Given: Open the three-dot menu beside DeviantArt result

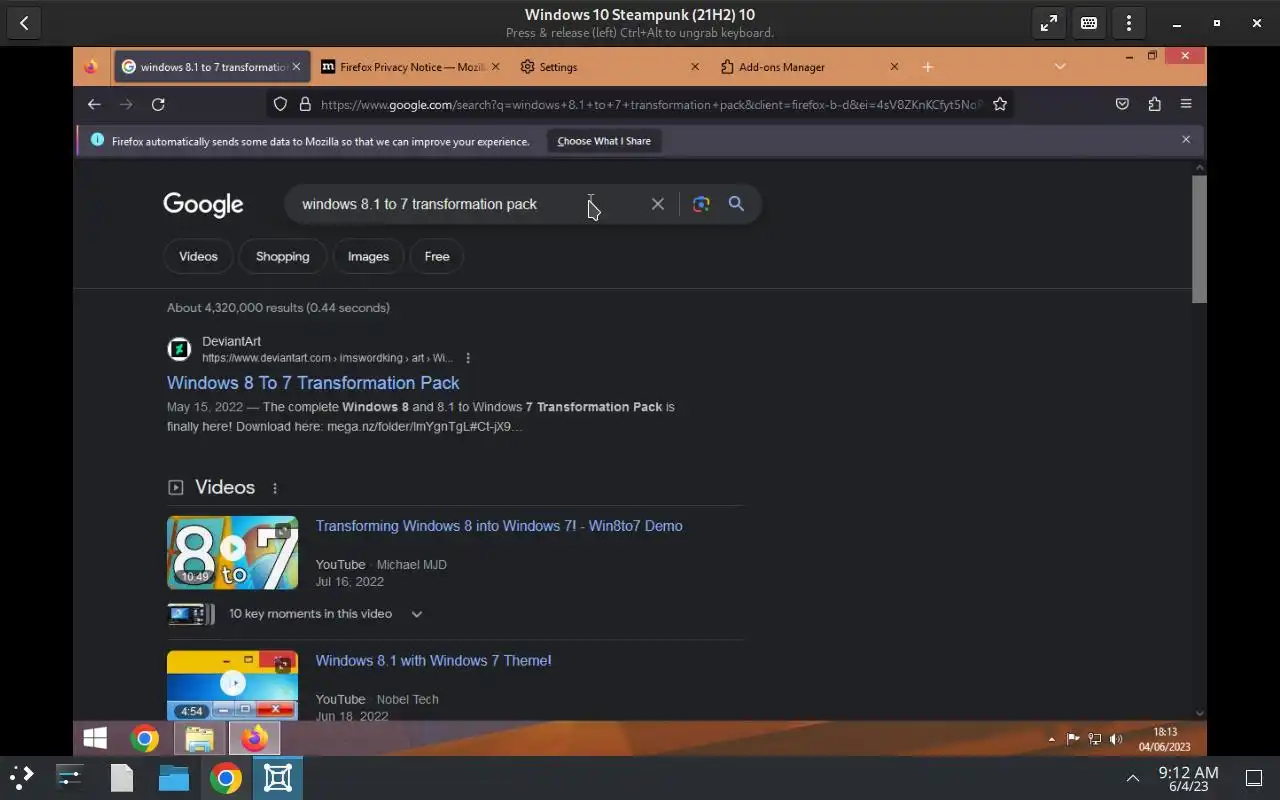Looking at the screenshot, I should (468, 358).
